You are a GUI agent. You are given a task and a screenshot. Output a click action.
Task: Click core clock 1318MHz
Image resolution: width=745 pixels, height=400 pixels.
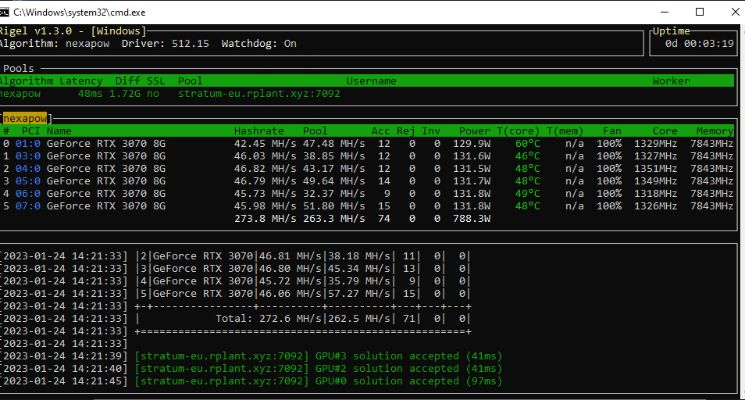point(656,194)
